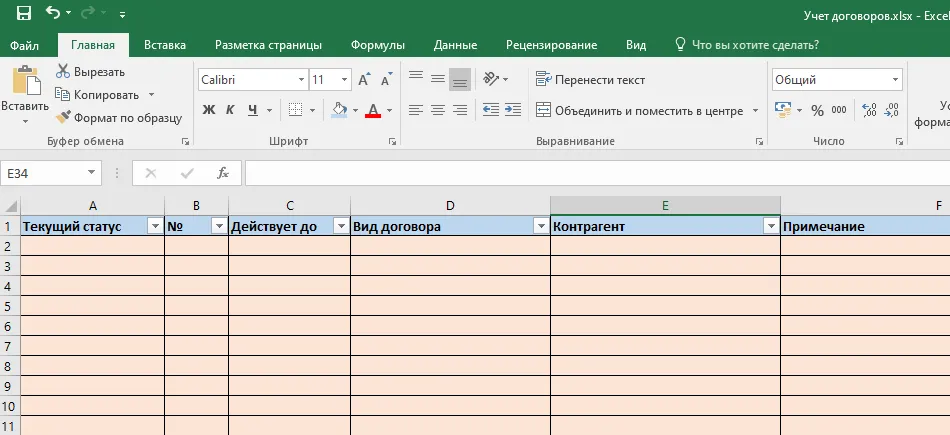This screenshot has width=950, height=435.
Task: Expand the Вставить paste options arrow
Action: [25, 121]
